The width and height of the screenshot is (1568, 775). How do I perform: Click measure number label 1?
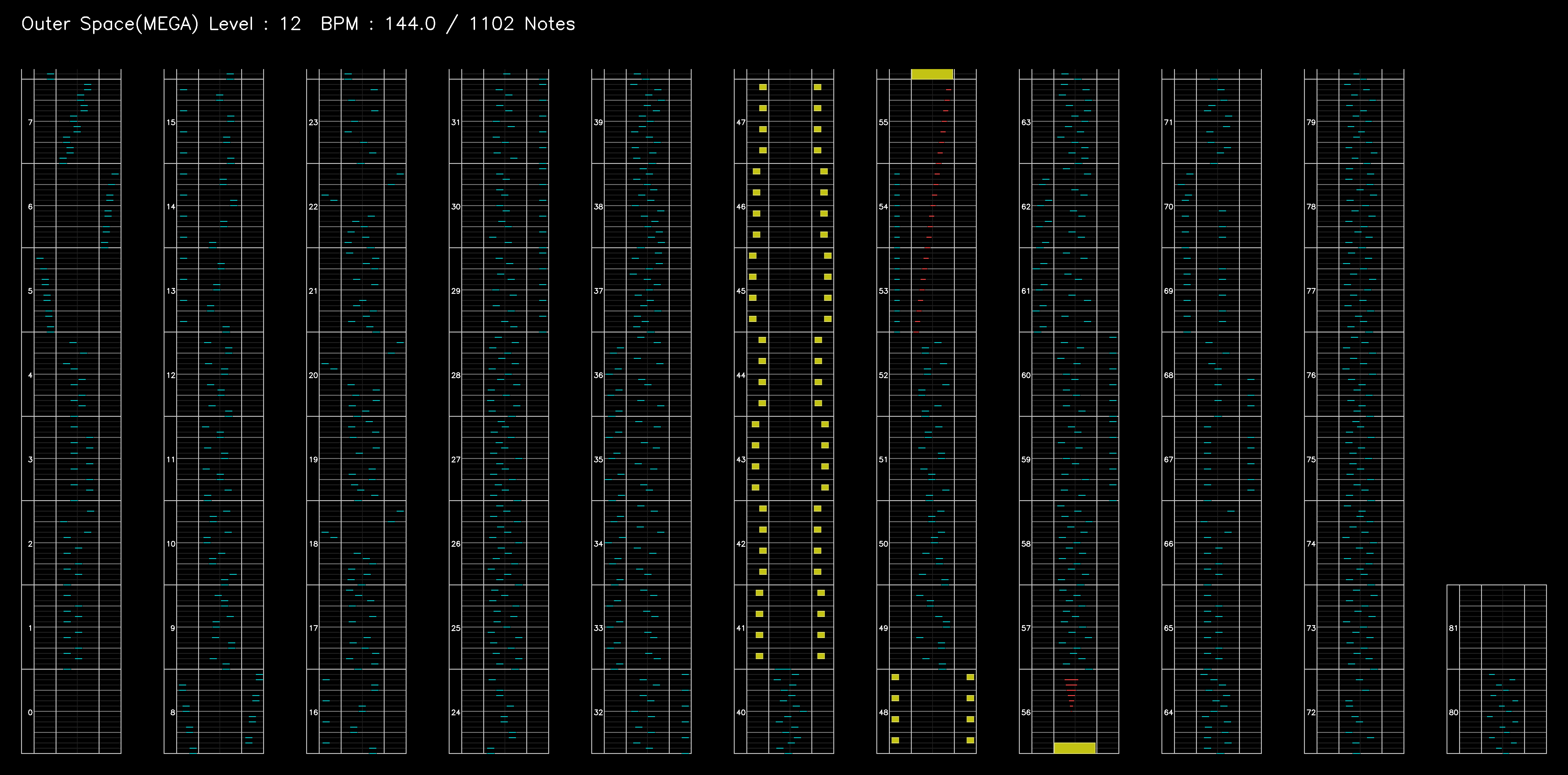[30, 628]
